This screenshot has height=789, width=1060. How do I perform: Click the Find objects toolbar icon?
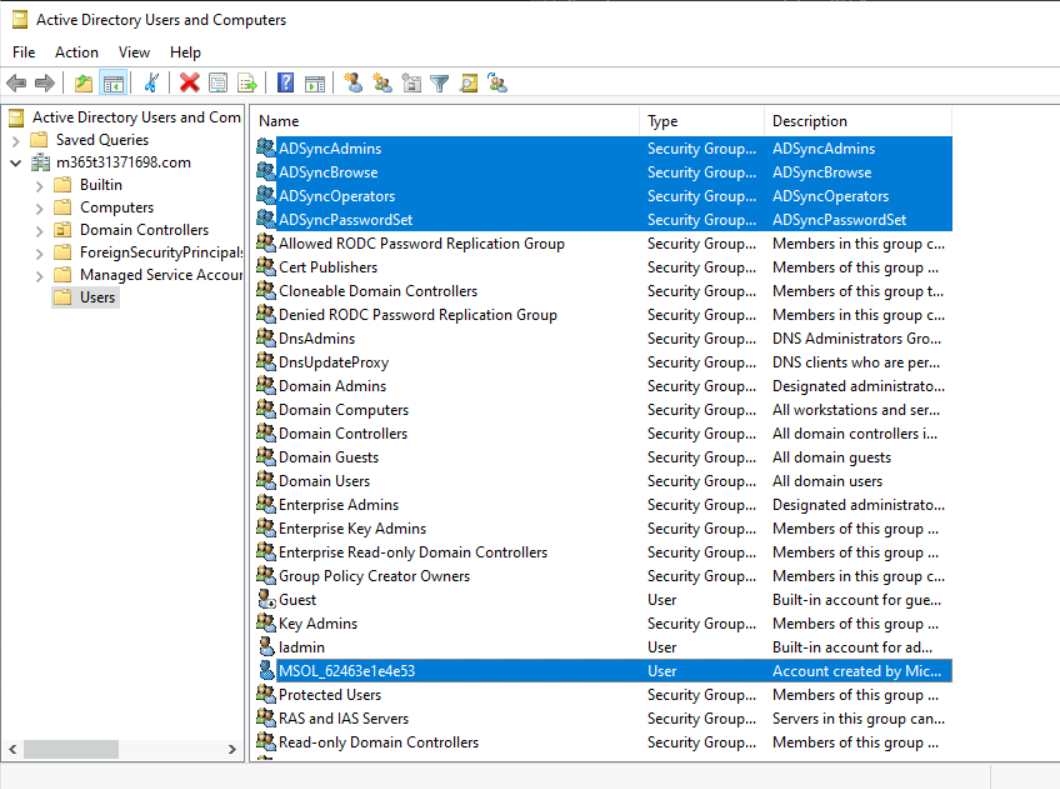pos(468,83)
